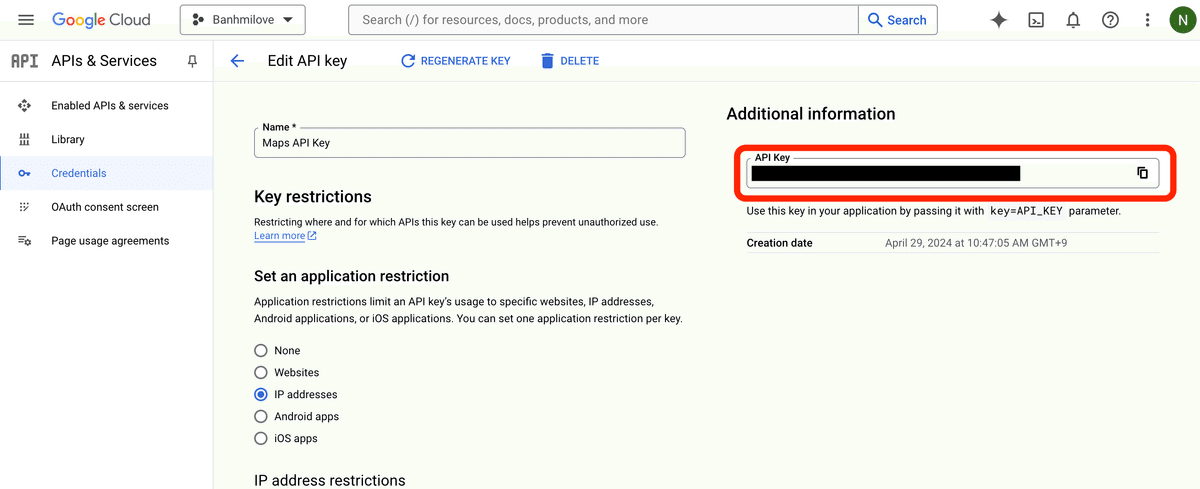Screen dimensions: 1200x489
Task: Open the help question mark menu
Action: 1110,20
